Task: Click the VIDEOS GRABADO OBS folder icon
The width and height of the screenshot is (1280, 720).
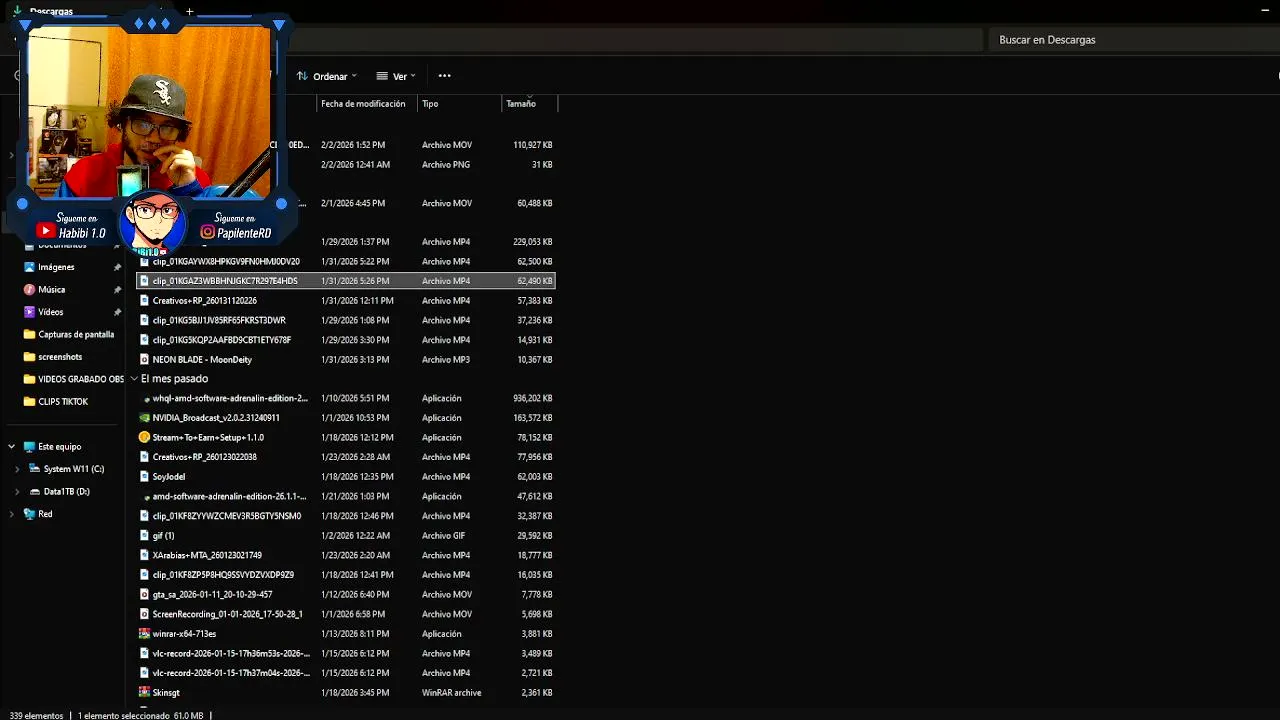Action: pos(29,380)
